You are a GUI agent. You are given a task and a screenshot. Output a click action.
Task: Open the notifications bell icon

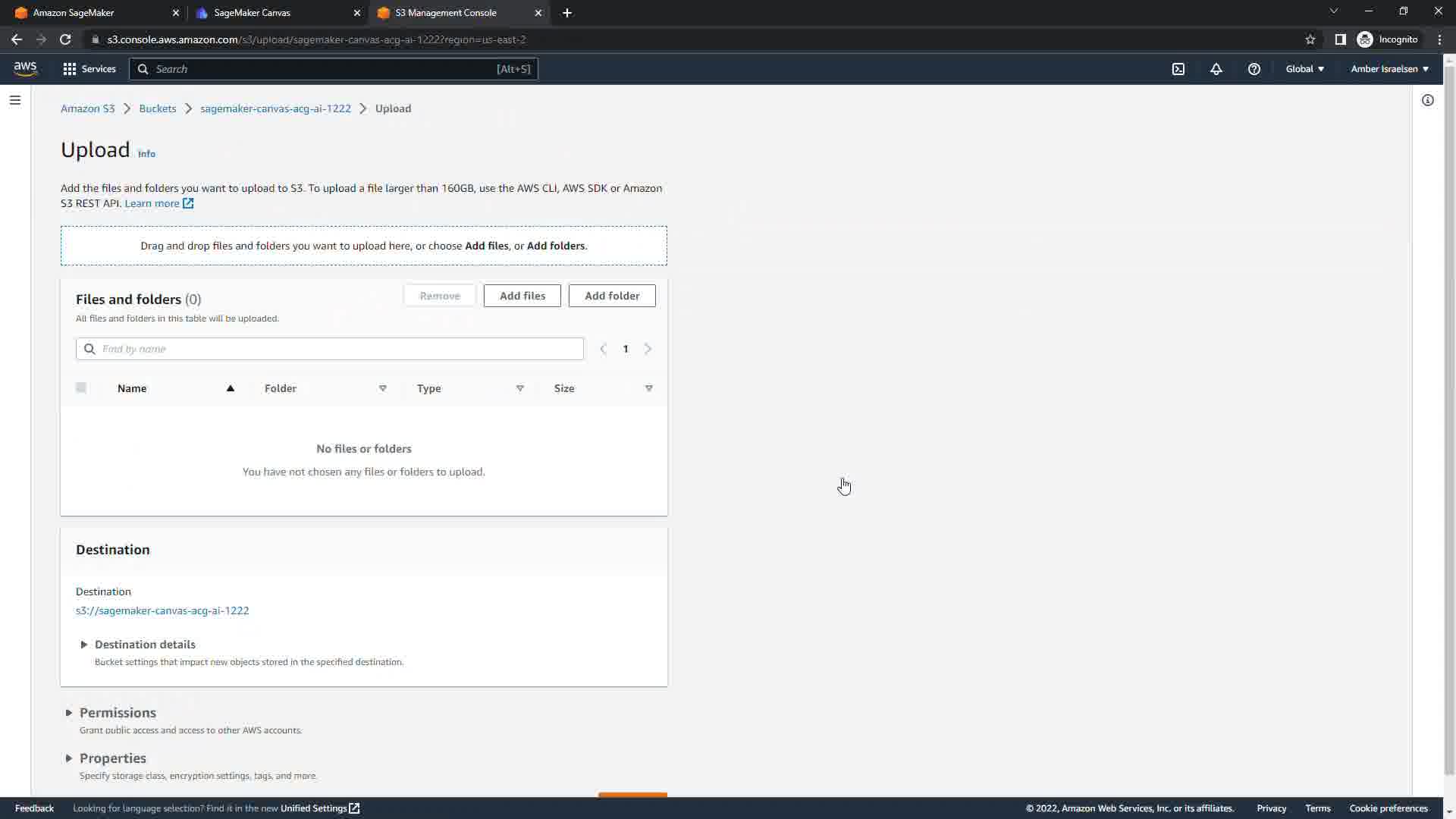pyautogui.click(x=1216, y=69)
